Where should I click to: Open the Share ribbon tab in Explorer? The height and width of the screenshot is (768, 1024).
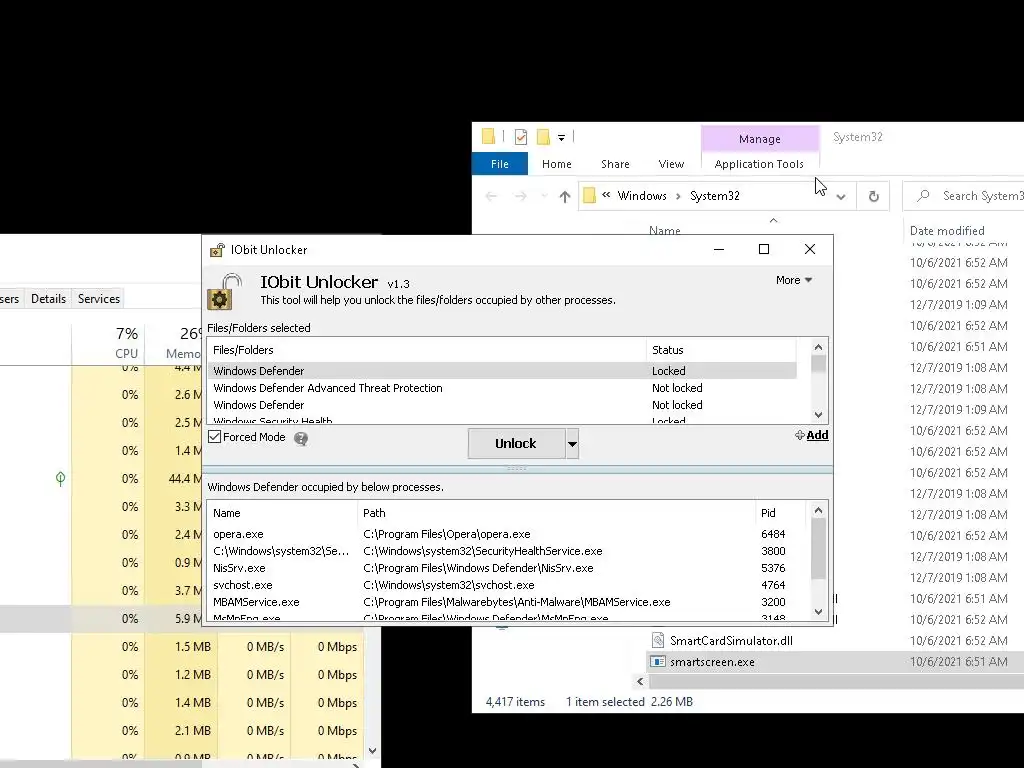[615, 164]
